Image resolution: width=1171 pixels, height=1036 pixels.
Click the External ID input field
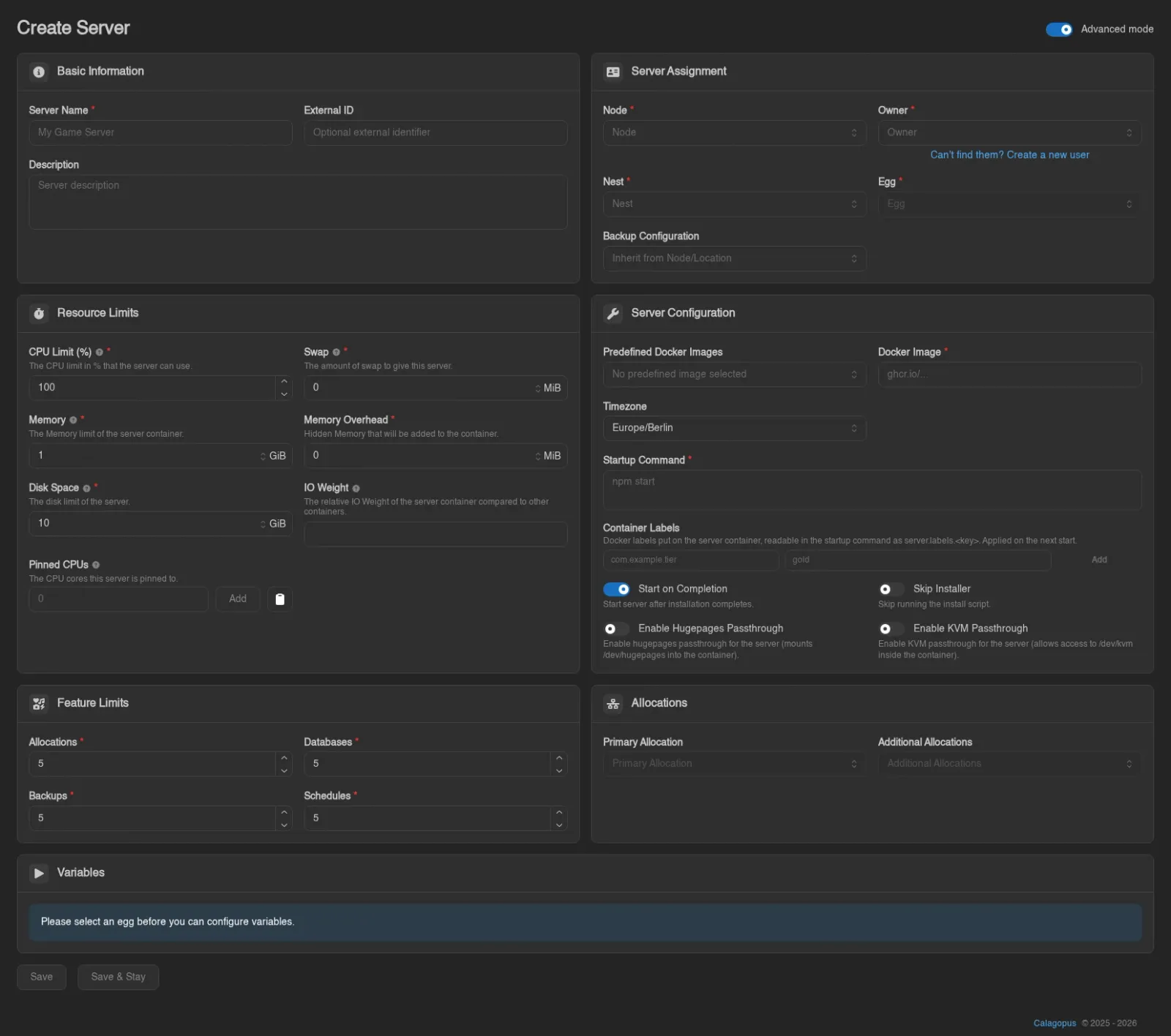coord(435,132)
